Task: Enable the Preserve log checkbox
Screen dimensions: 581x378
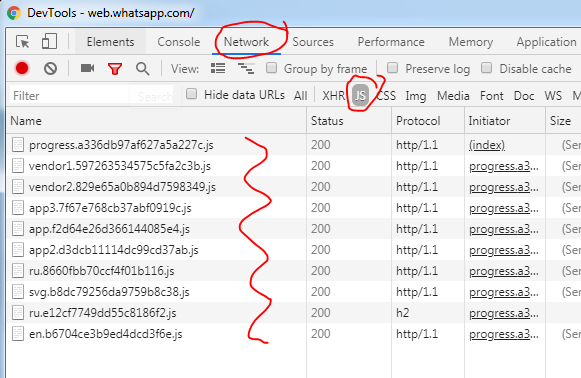Action: [392, 68]
